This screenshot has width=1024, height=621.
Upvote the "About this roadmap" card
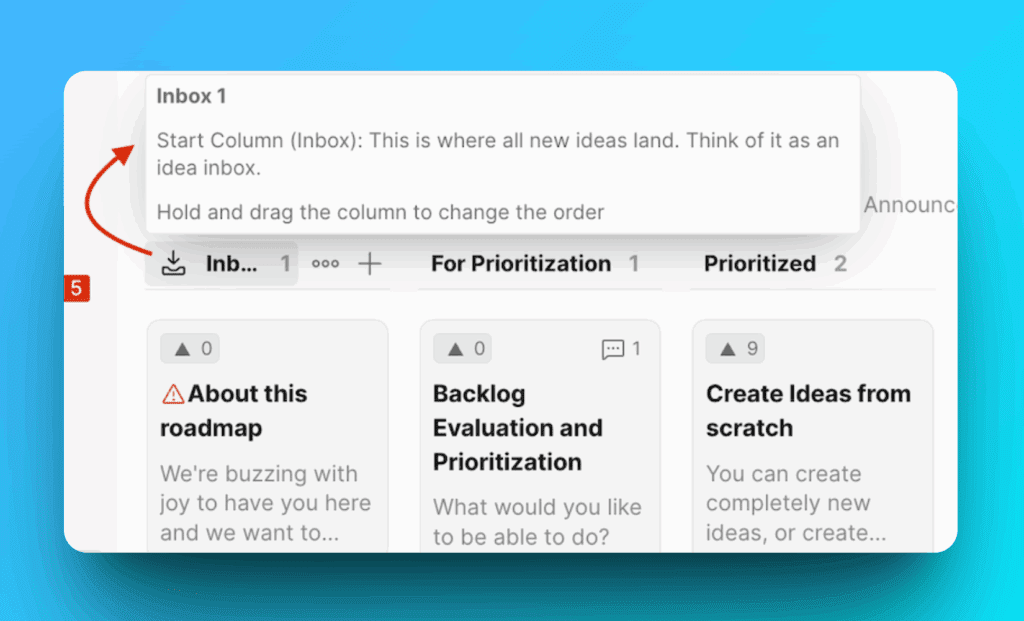point(191,349)
